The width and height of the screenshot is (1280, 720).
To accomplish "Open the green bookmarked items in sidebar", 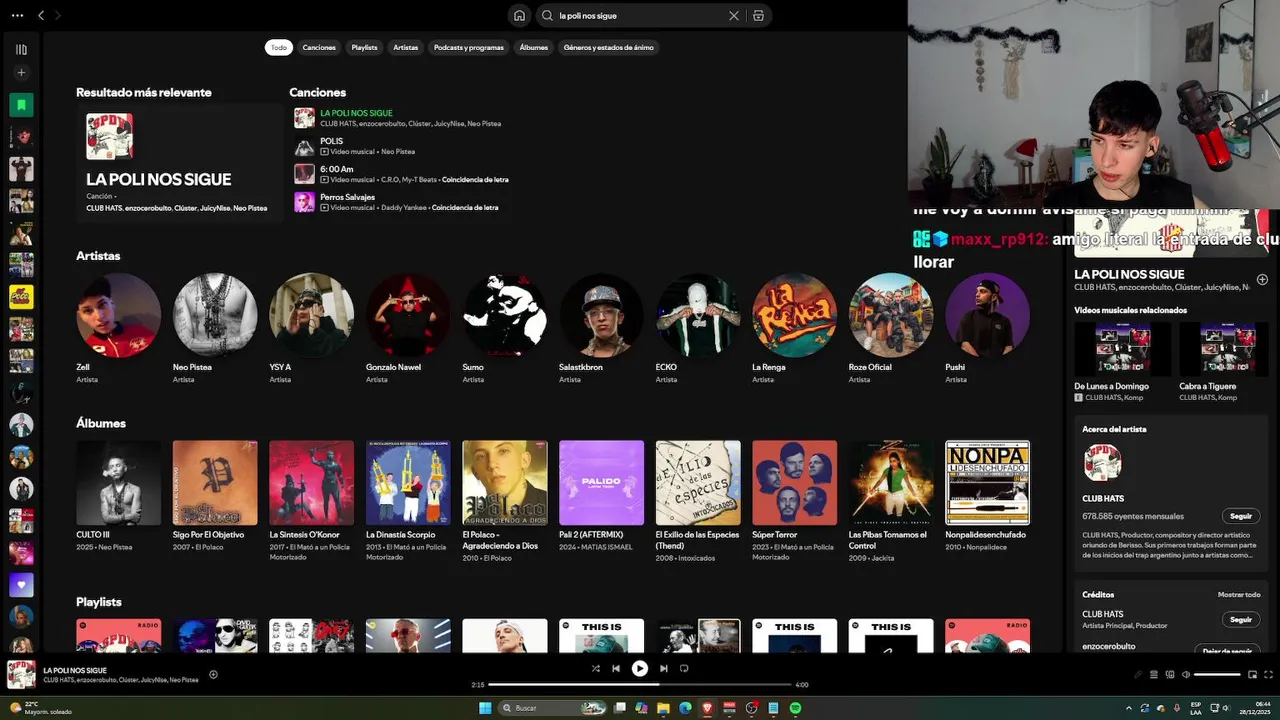I will (x=21, y=104).
